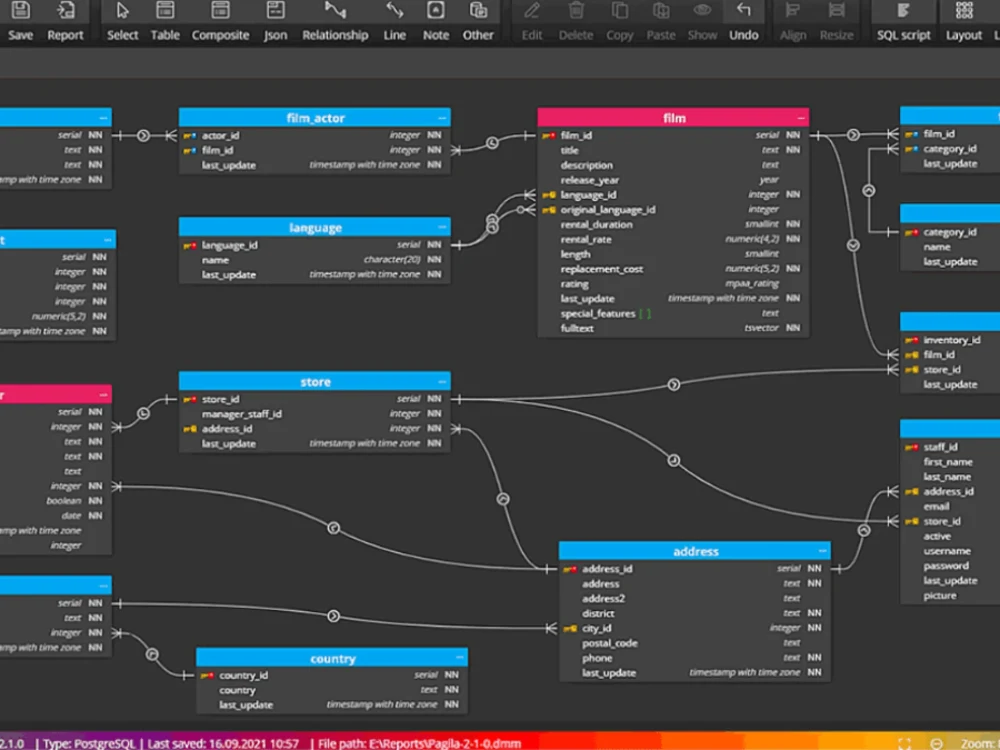Screen dimensions: 1000x750
Task: Undo the last action
Action: coord(744,22)
